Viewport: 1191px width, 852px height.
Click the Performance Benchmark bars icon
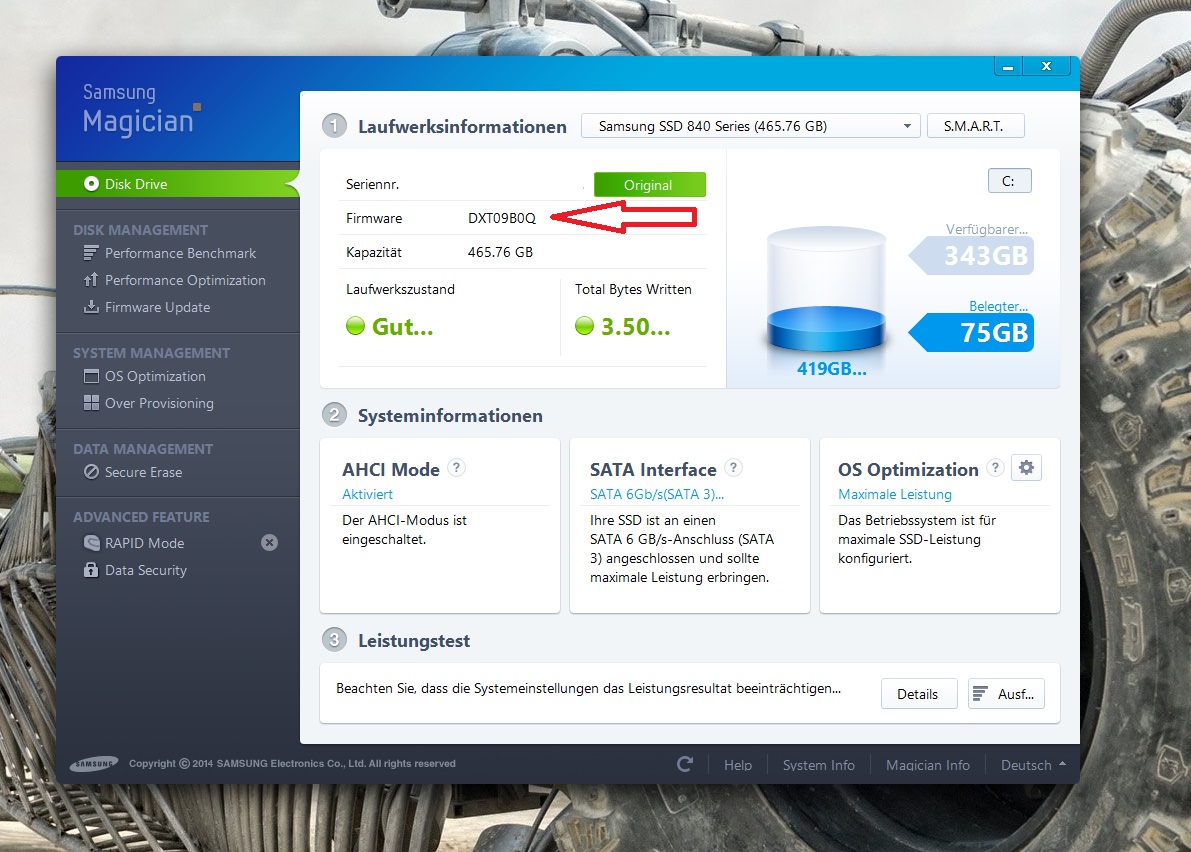tap(91, 253)
